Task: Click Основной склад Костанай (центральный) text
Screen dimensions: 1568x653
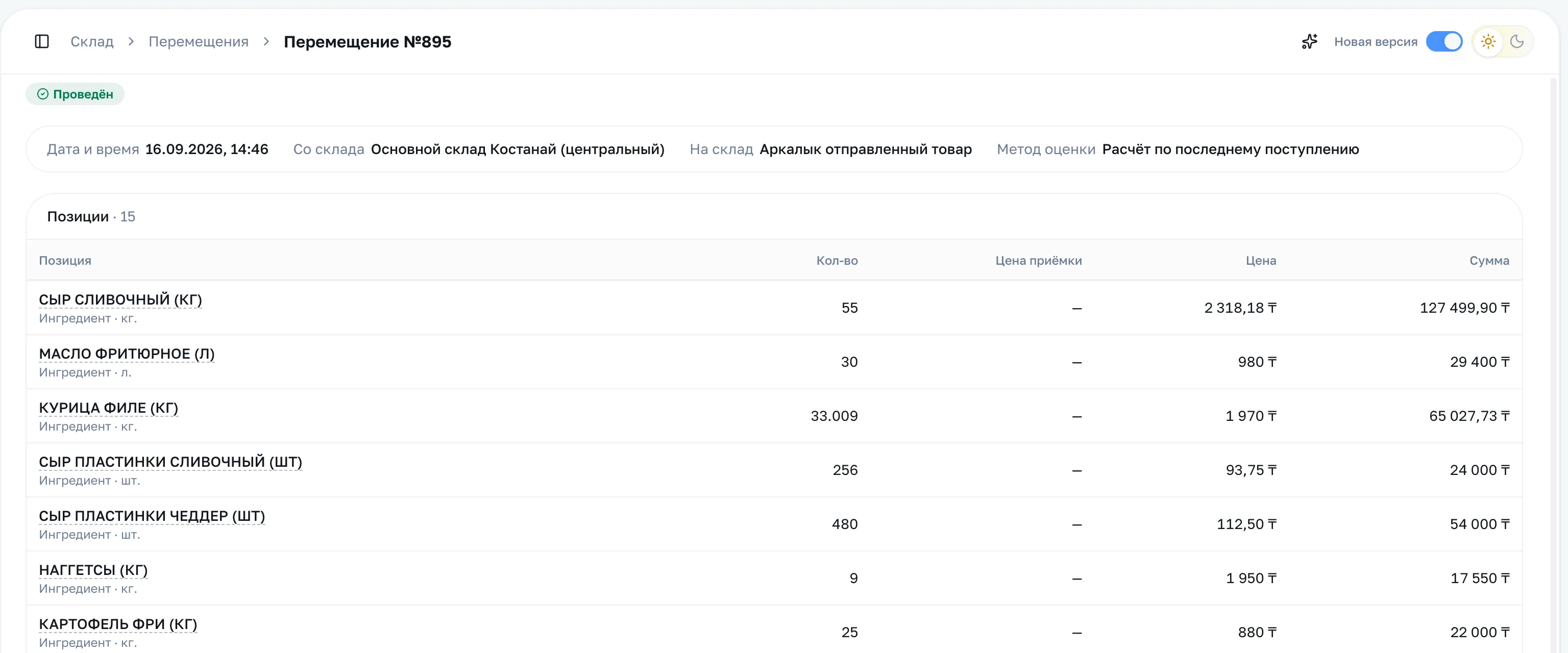Action: pyautogui.click(x=518, y=149)
